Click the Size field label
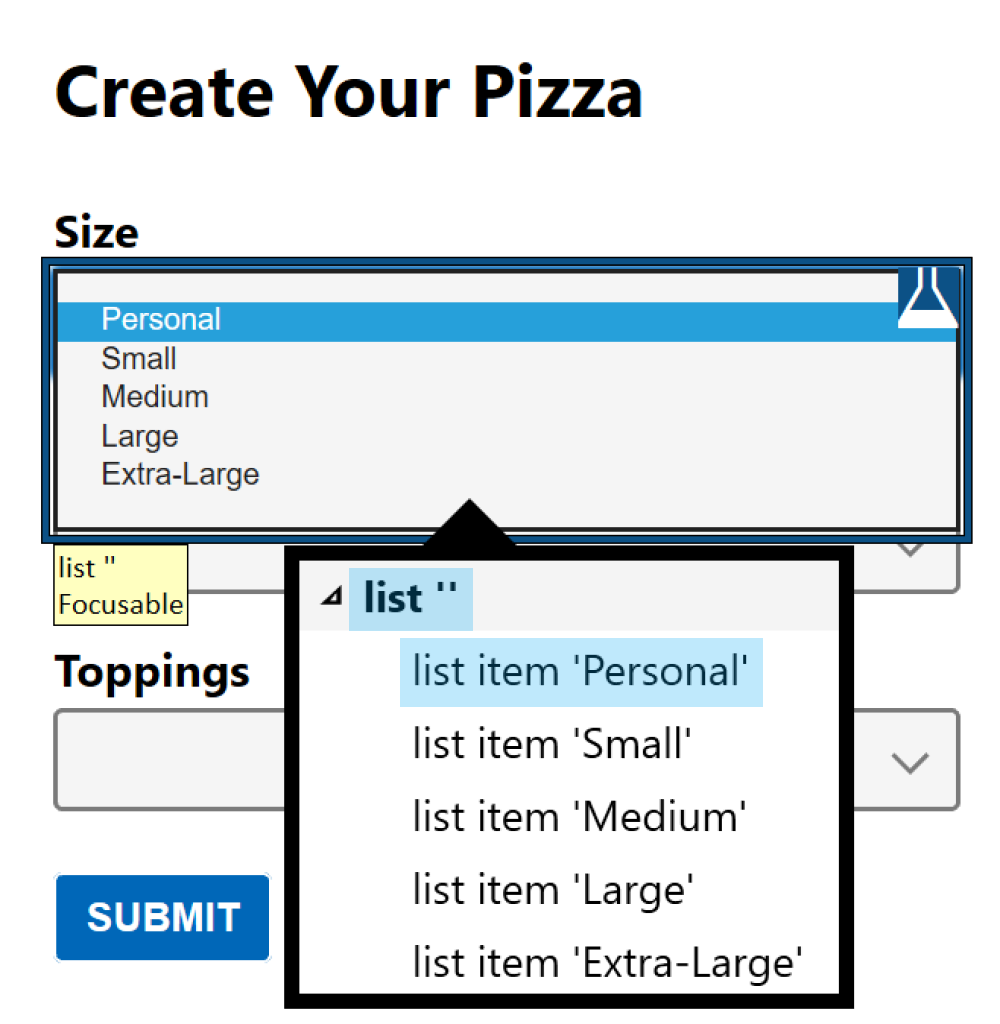 (x=96, y=233)
